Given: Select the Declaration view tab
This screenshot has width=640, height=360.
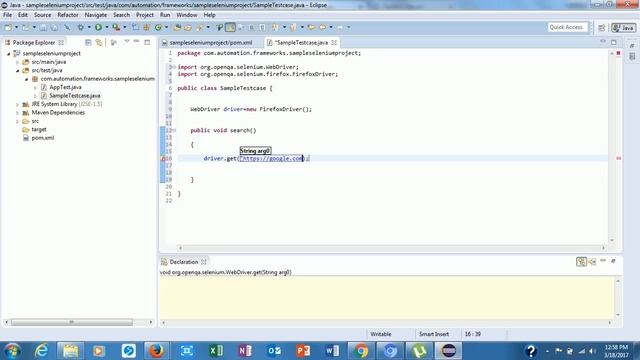Looking at the screenshot, I should coord(184,262).
